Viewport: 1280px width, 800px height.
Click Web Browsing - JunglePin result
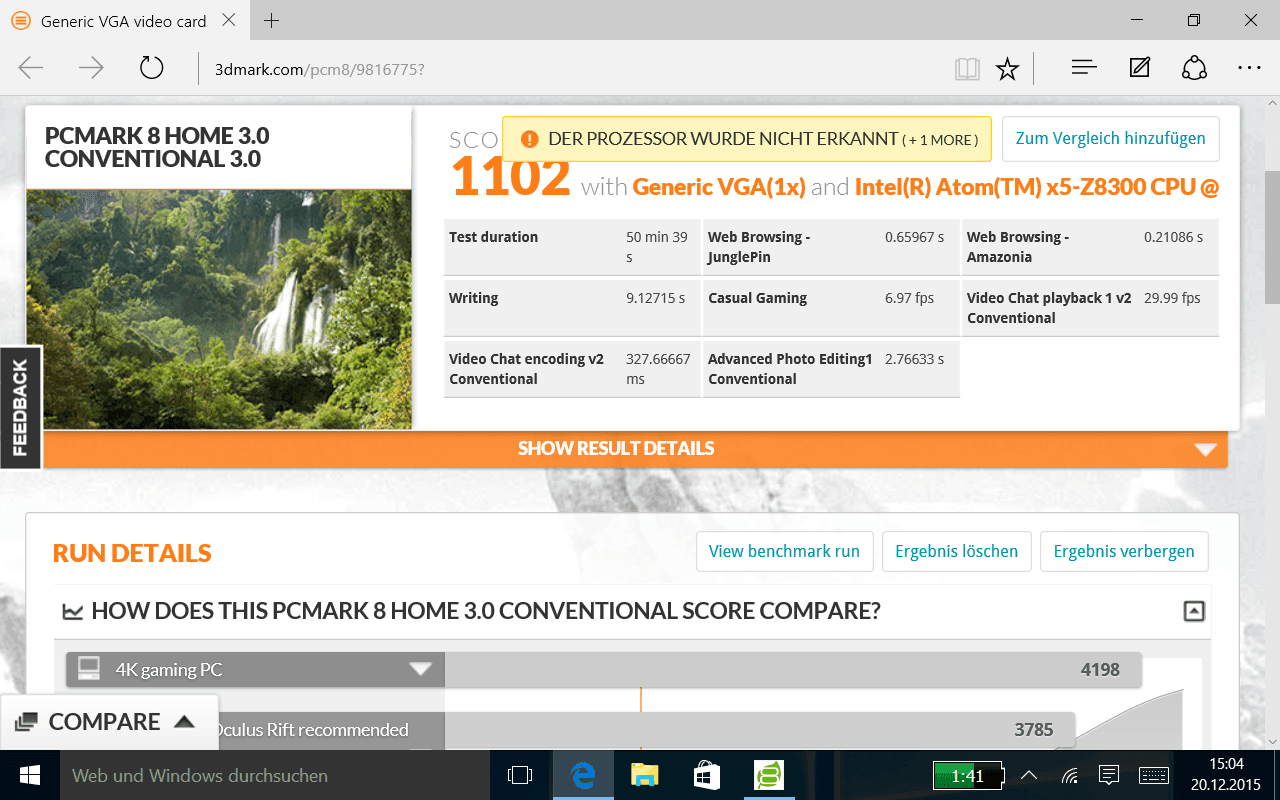(x=831, y=247)
